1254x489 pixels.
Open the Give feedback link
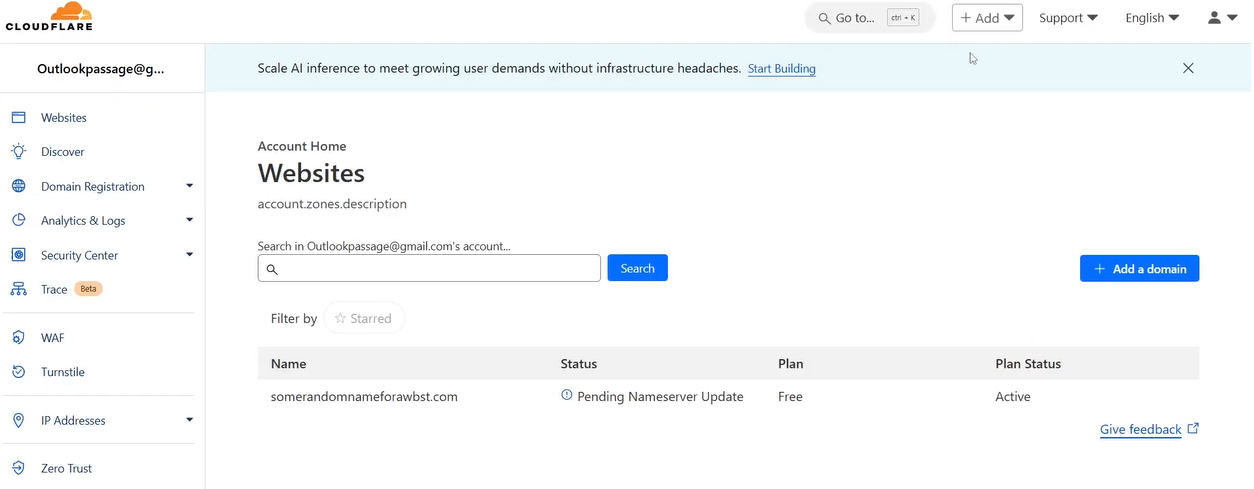pos(1141,429)
